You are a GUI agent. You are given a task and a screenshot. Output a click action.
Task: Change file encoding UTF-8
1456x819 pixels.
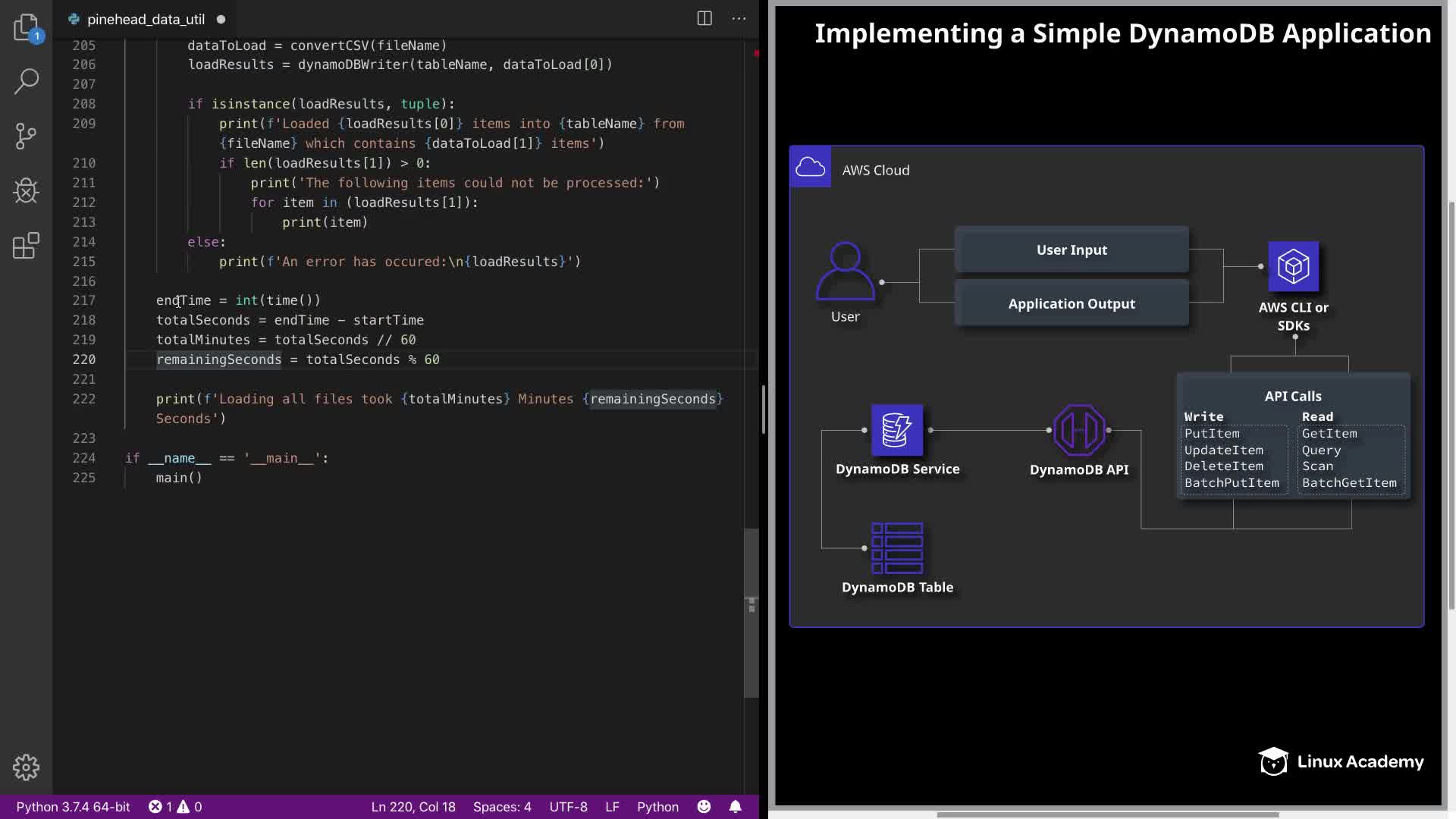pos(568,807)
